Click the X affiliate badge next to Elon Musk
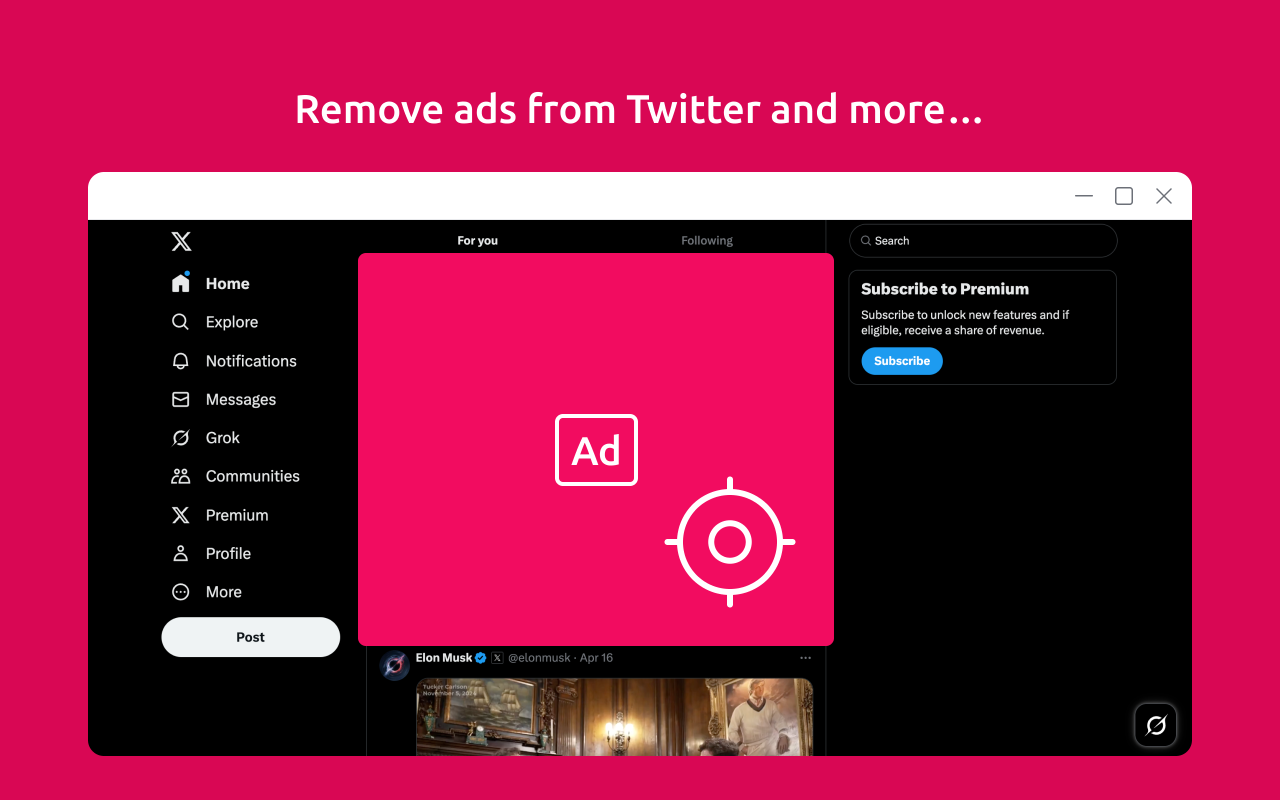 pos(497,658)
